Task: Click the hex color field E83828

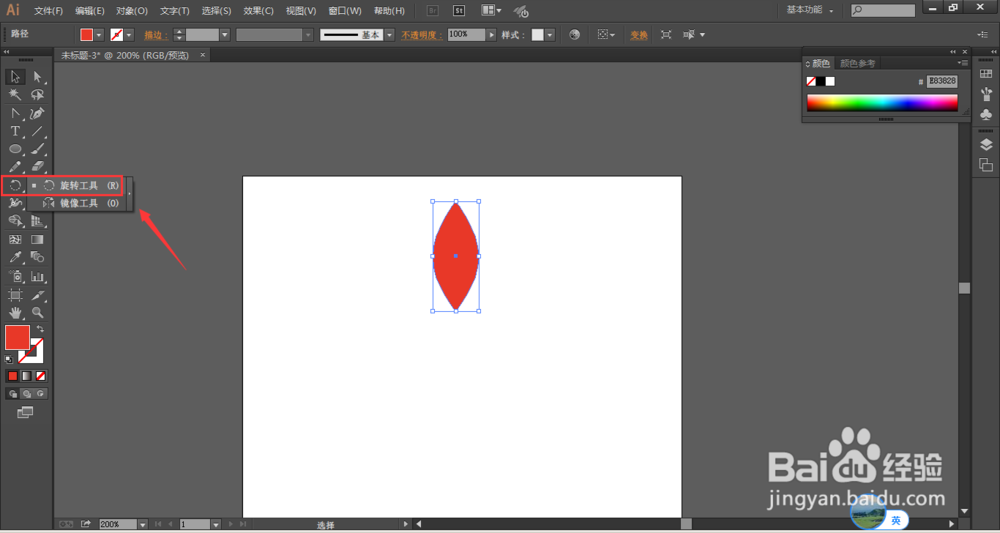Action: pos(942,81)
